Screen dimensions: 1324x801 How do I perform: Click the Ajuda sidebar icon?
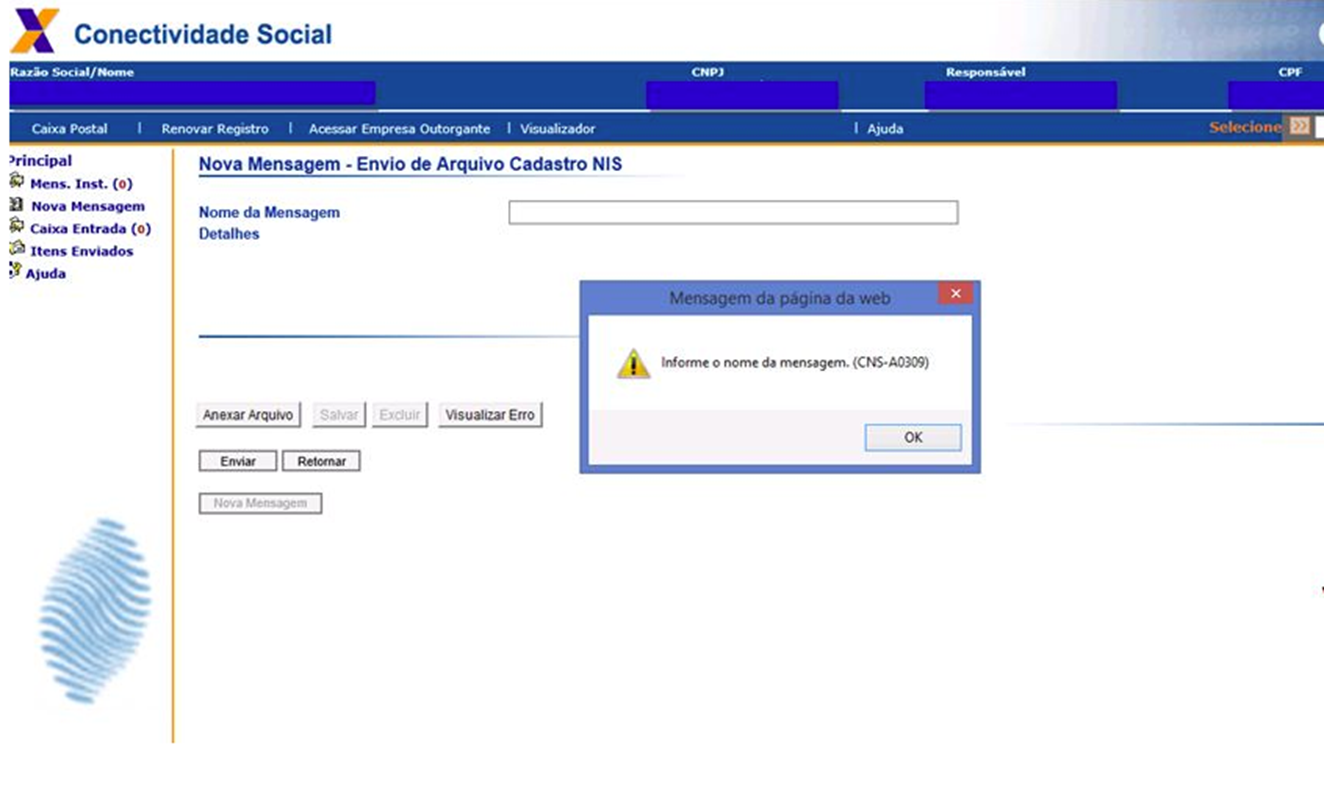[x=15, y=271]
